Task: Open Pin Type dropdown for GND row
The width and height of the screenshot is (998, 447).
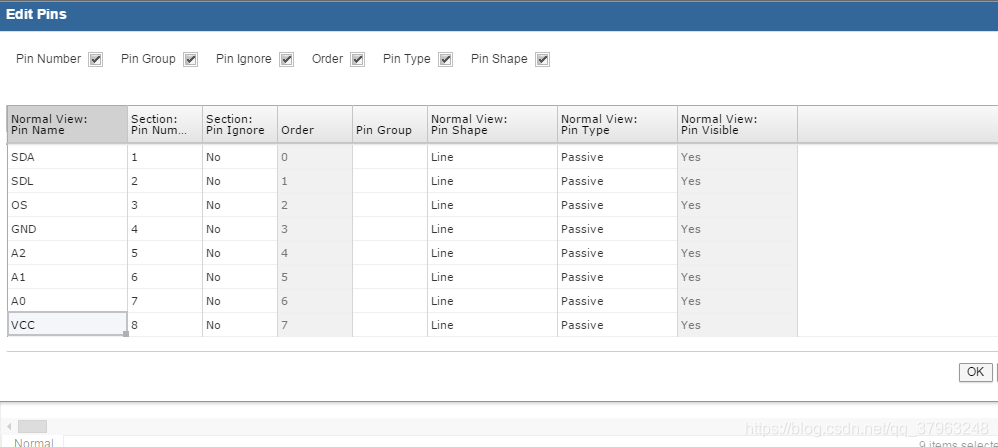Action: click(617, 229)
